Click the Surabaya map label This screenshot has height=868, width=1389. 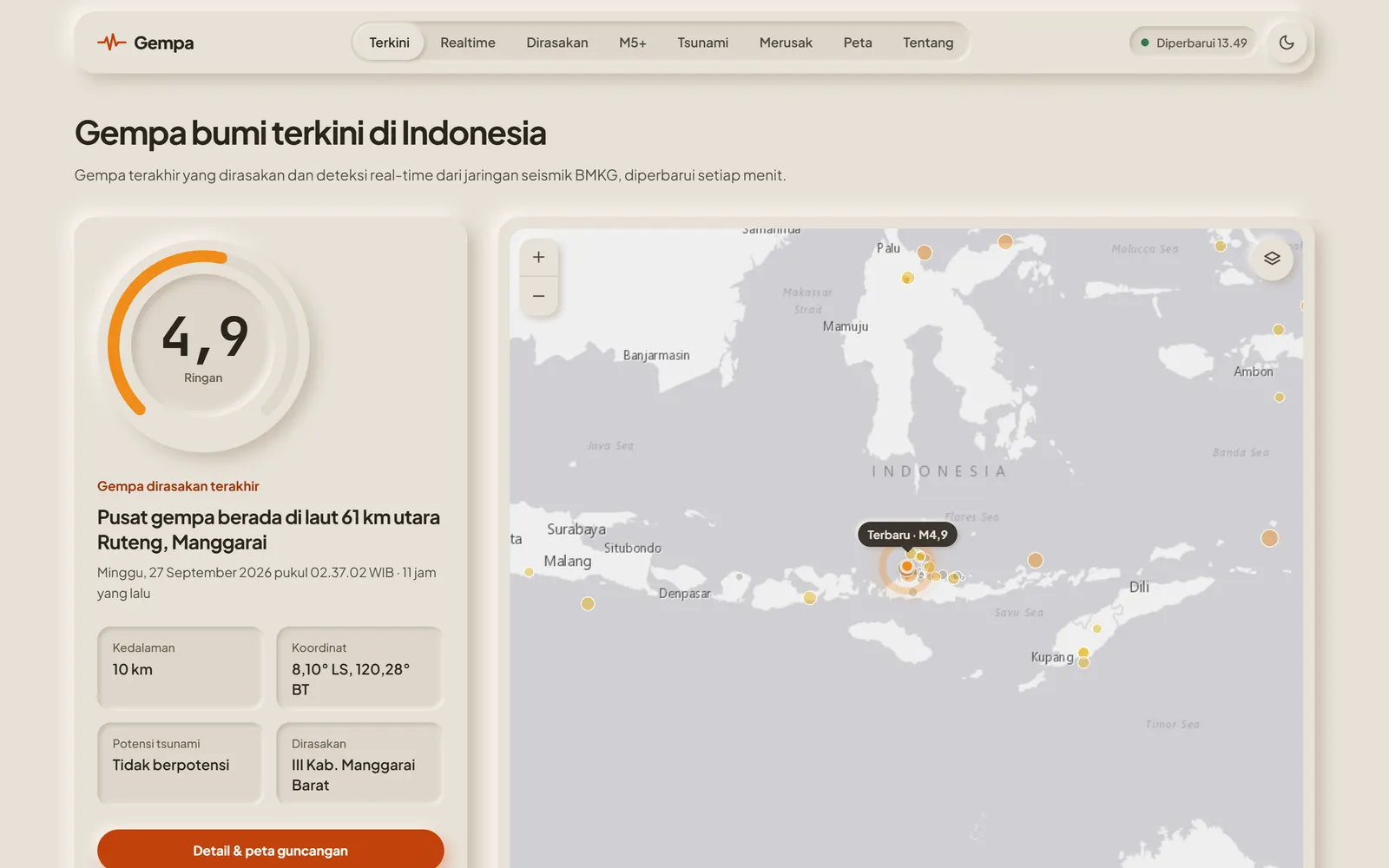(576, 529)
